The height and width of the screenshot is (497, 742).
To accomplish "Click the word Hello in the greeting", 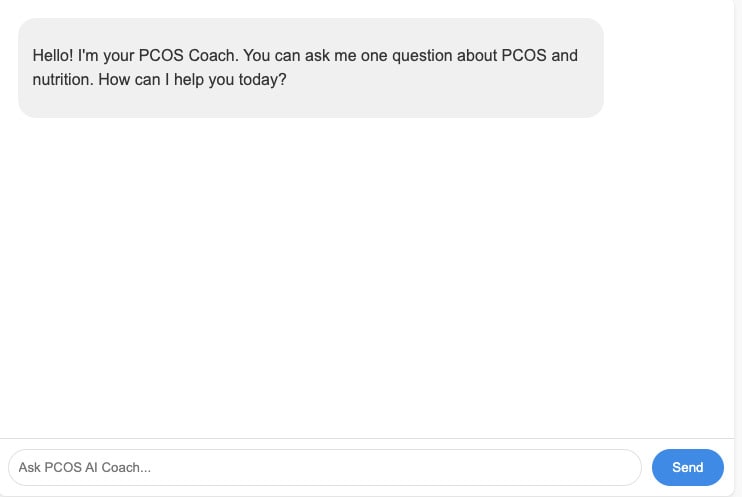I will (x=52, y=56).
